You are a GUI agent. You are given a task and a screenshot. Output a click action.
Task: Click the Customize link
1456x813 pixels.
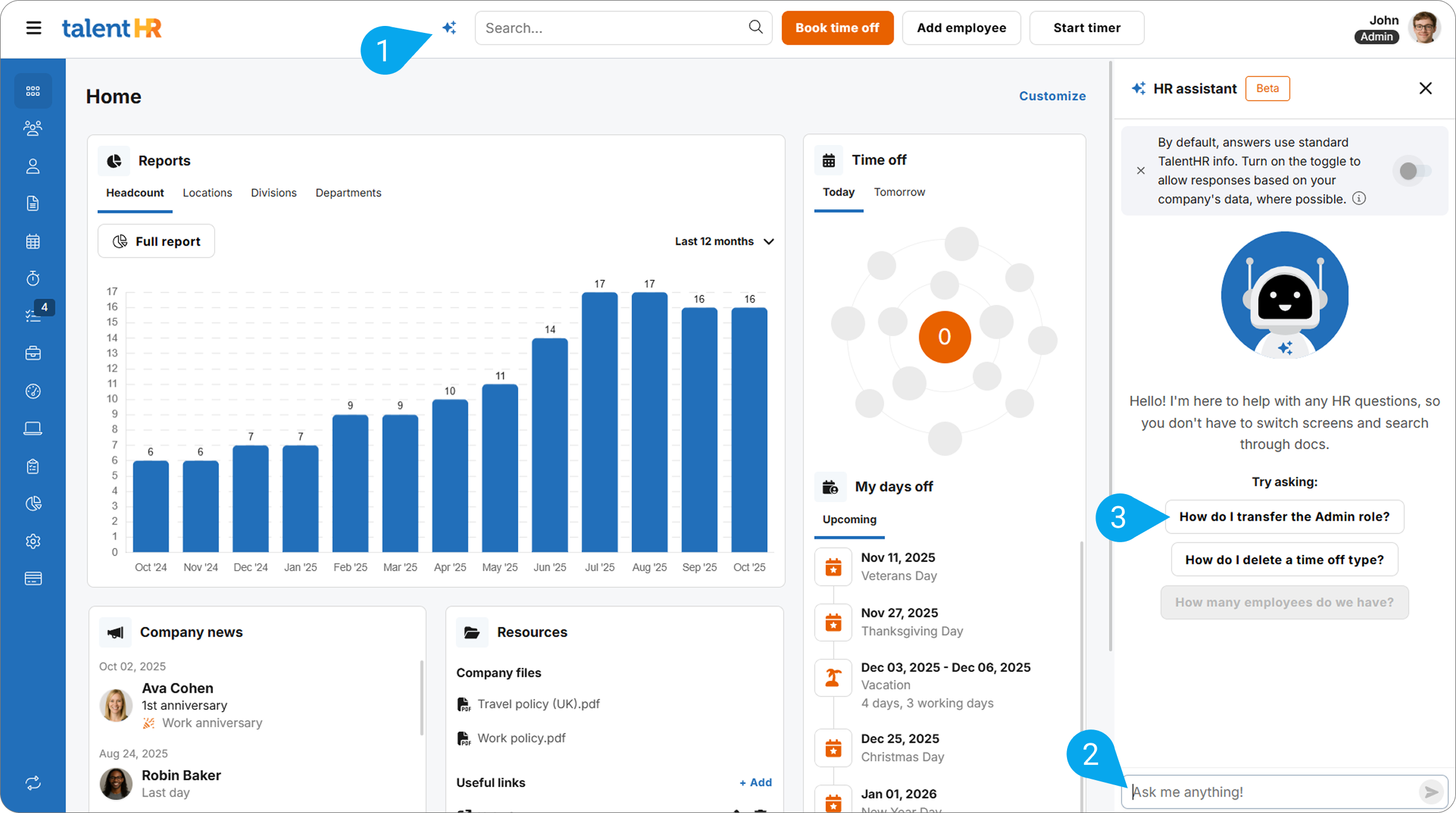pyautogui.click(x=1052, y=96)
